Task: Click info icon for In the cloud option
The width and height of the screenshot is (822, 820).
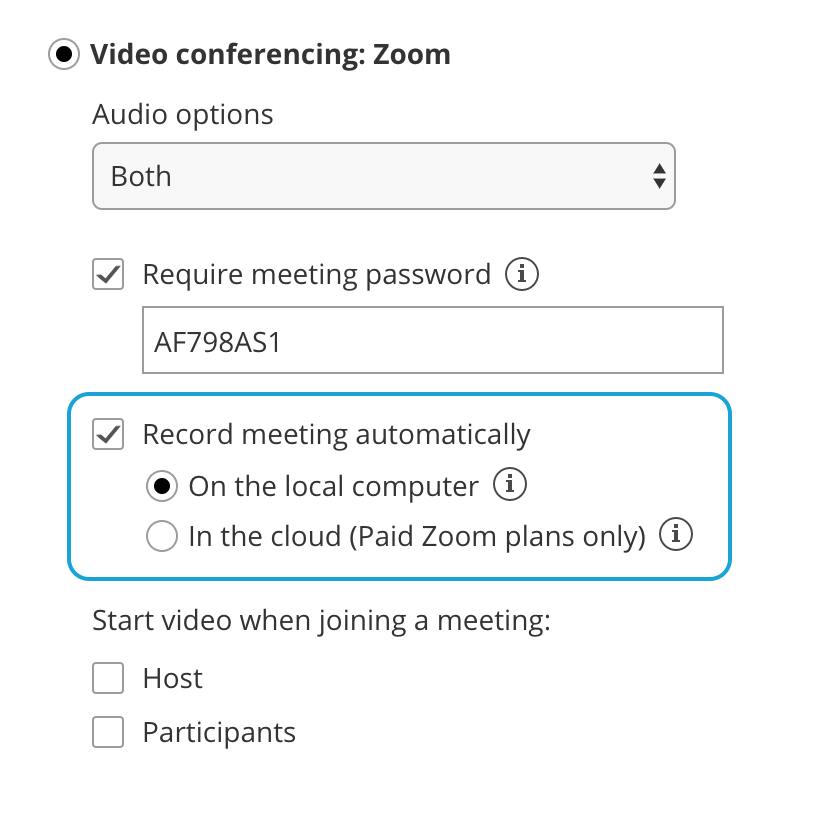Action: click(677, 536)
